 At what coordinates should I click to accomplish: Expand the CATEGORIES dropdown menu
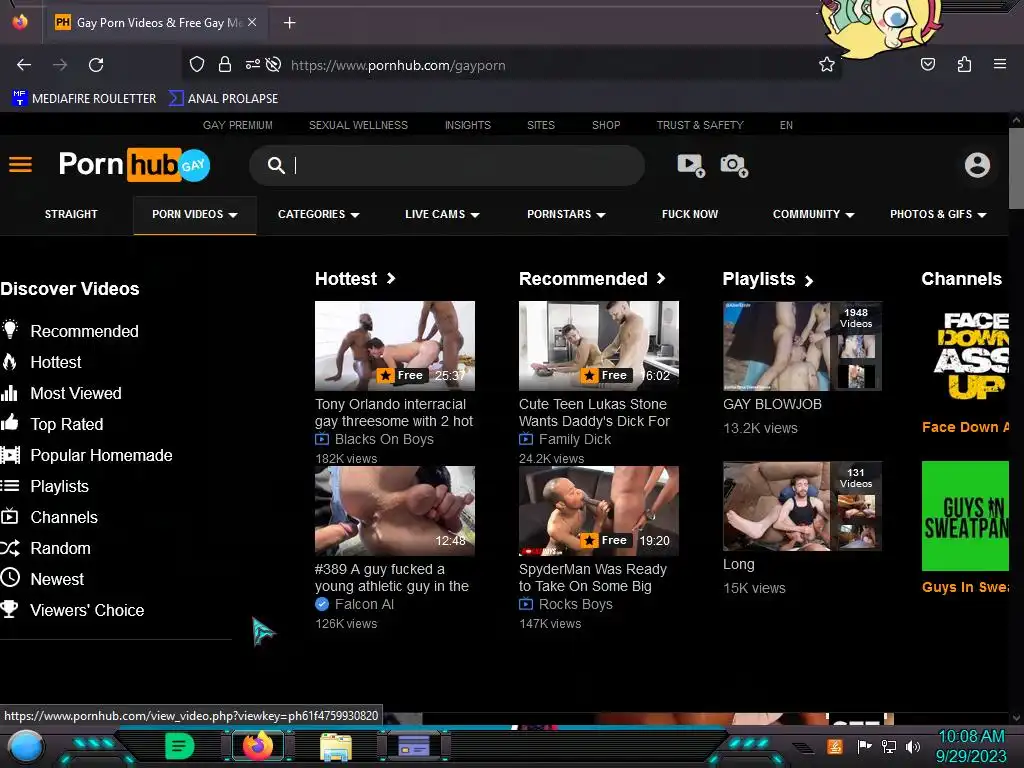319,214
